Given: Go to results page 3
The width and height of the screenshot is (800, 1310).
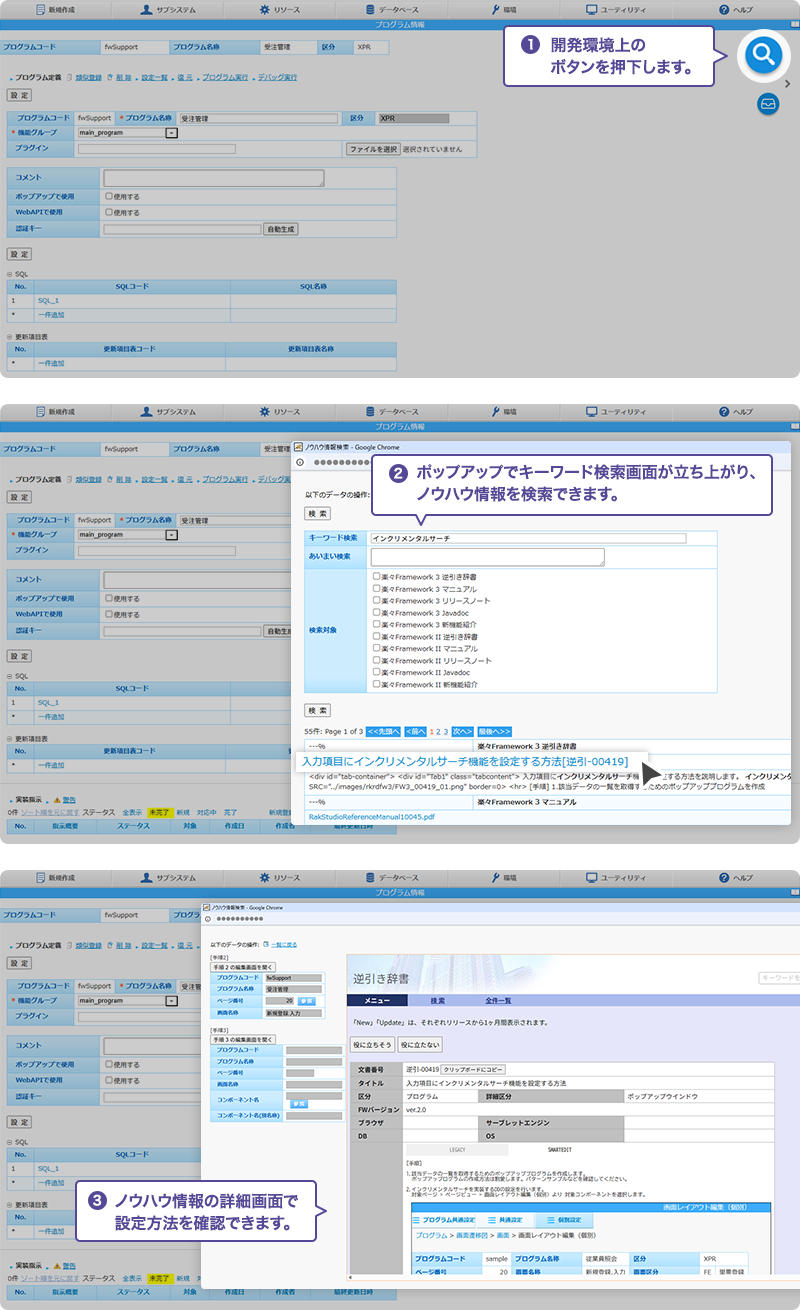Looking at the screenshot, I should (x=447, y=732).
